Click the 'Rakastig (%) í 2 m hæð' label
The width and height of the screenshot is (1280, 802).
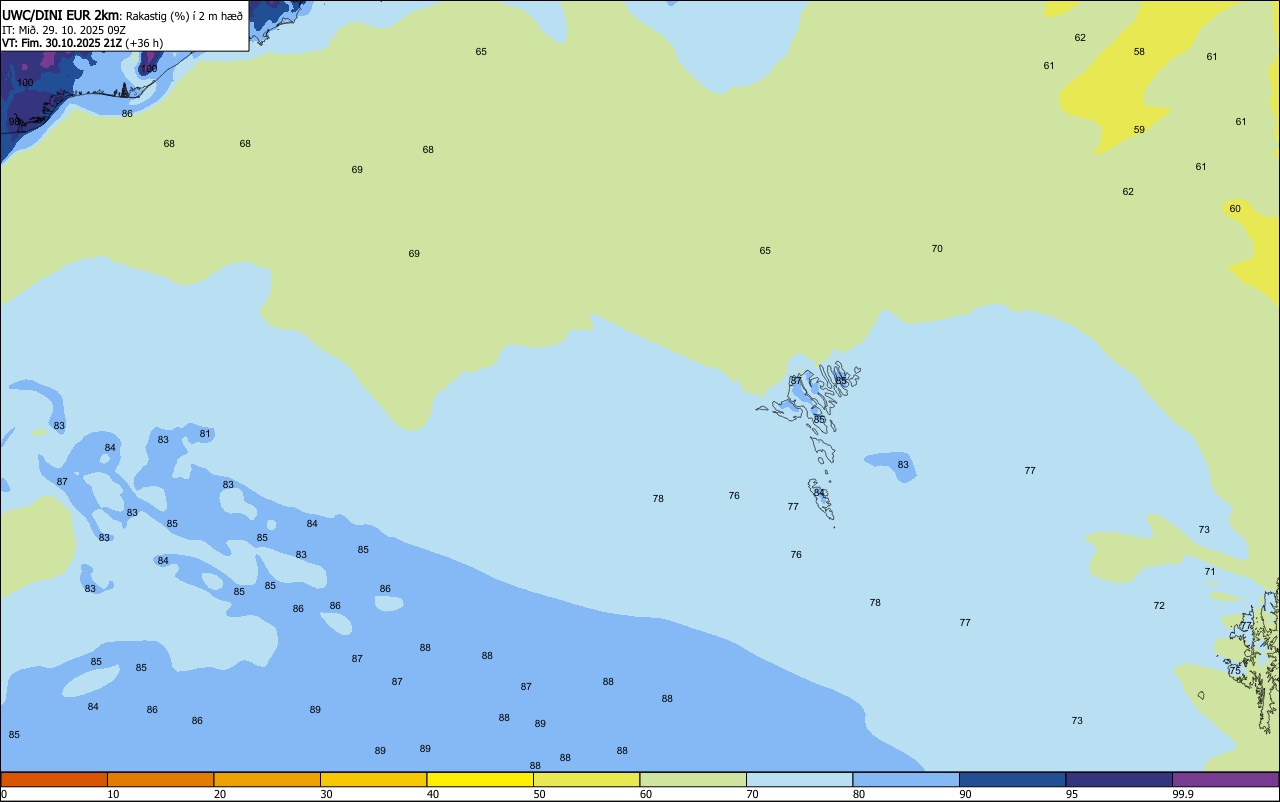[x=184, y=16]
